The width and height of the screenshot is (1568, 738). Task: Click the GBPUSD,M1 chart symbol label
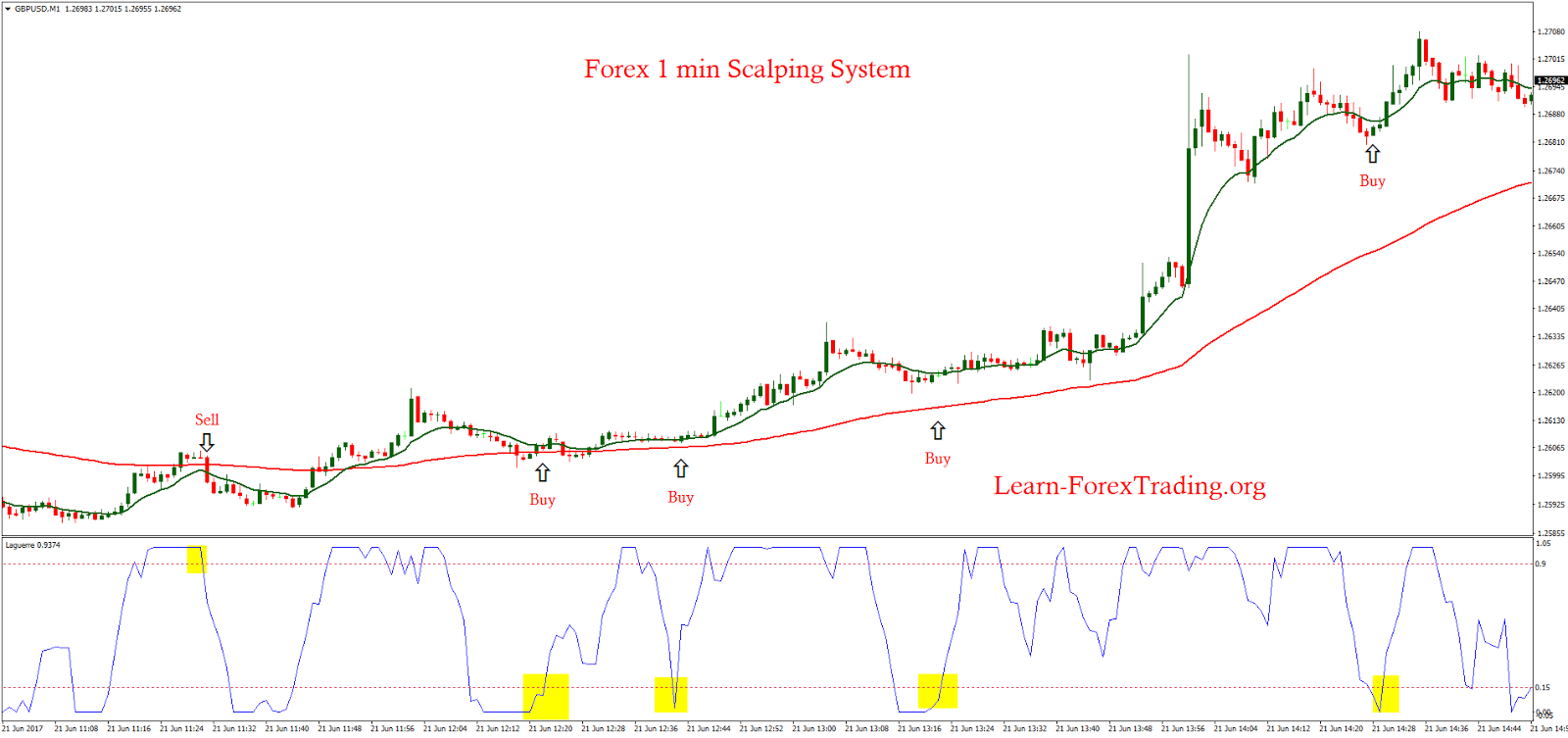point(37,9)
